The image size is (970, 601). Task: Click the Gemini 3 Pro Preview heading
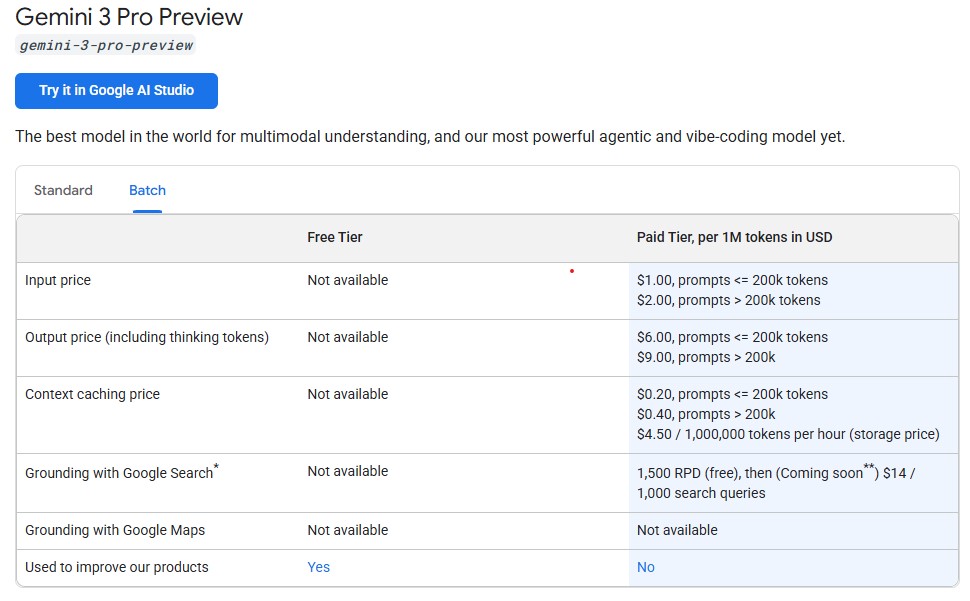tap(129, 17)
